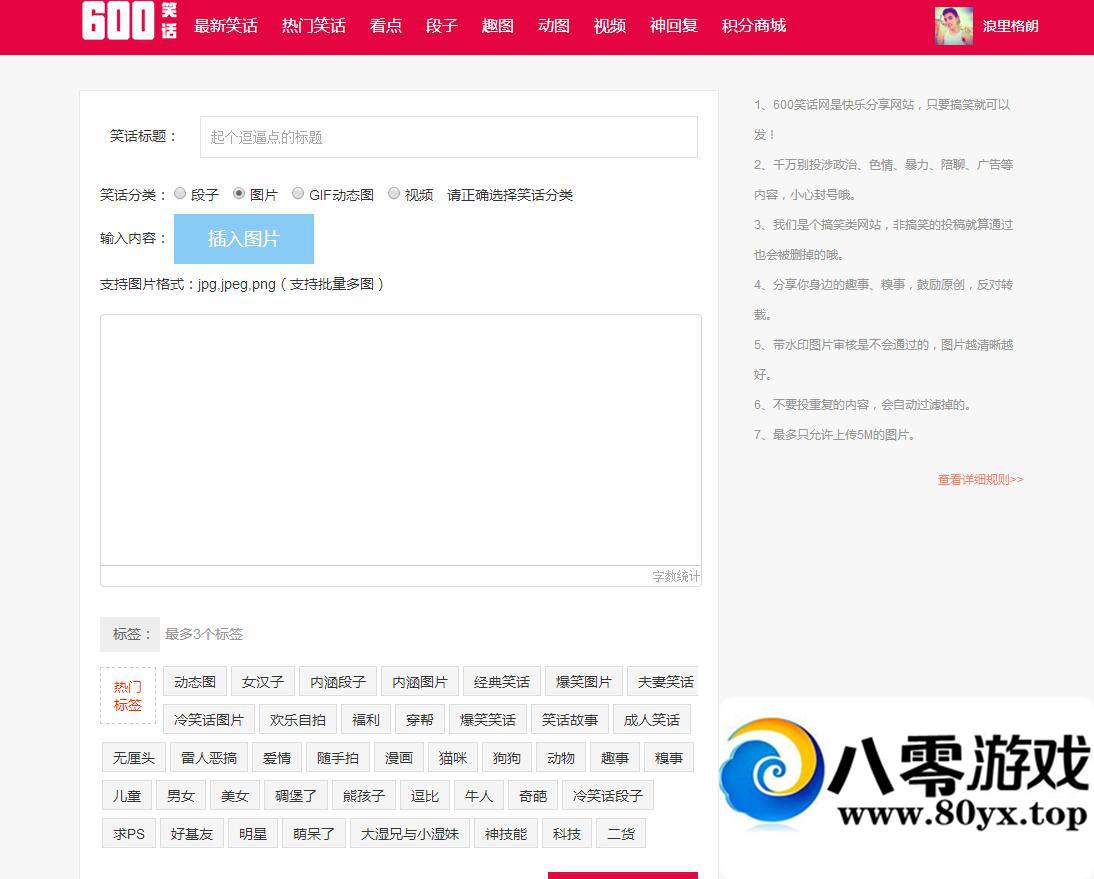Image resolution: width=1094 pixels, height=879 pixels.
Task: Click inside the large content text area
Action: (x=400, y=440)
